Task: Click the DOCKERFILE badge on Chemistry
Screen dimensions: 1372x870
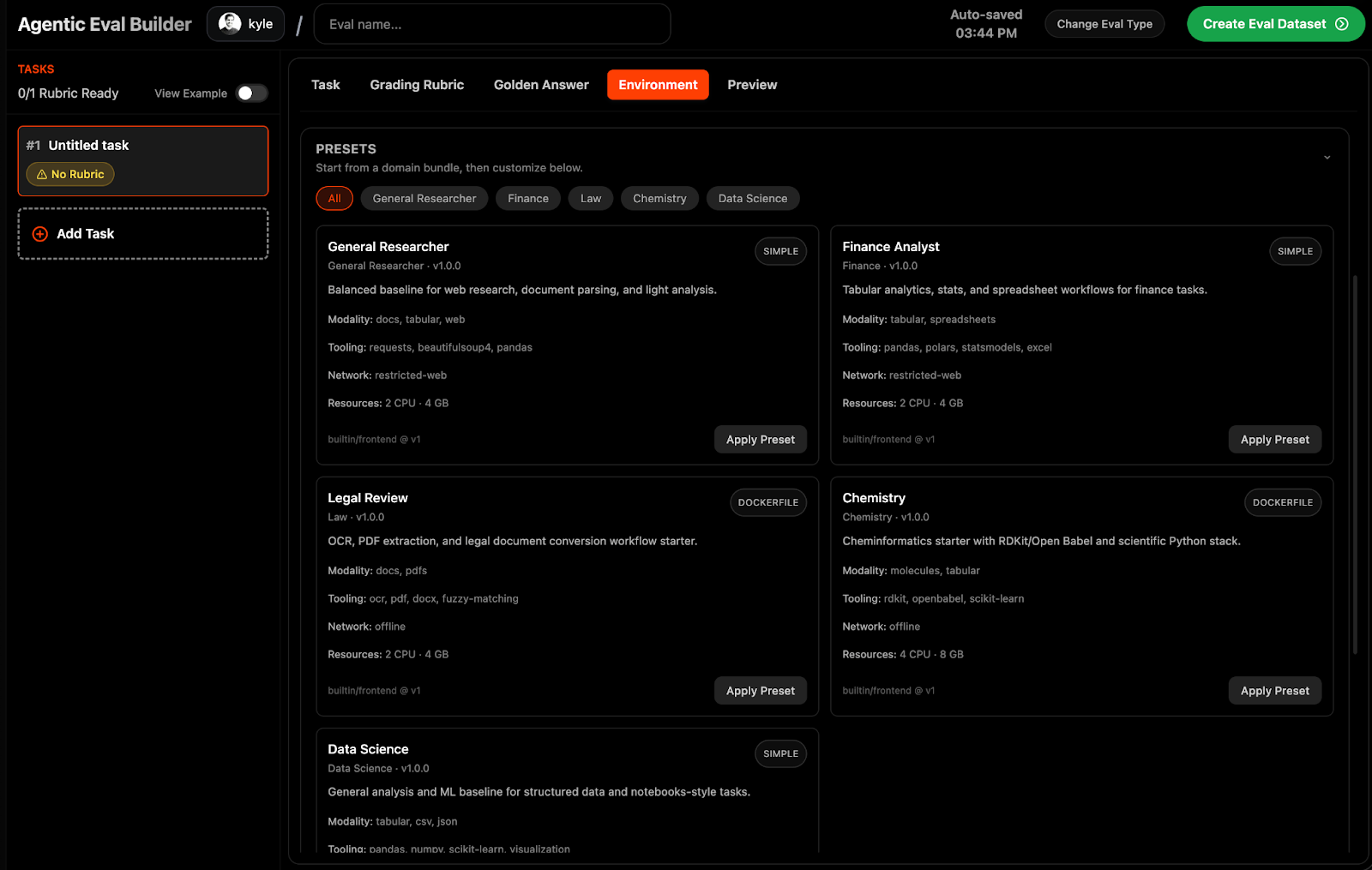Action: point(1282,502)
